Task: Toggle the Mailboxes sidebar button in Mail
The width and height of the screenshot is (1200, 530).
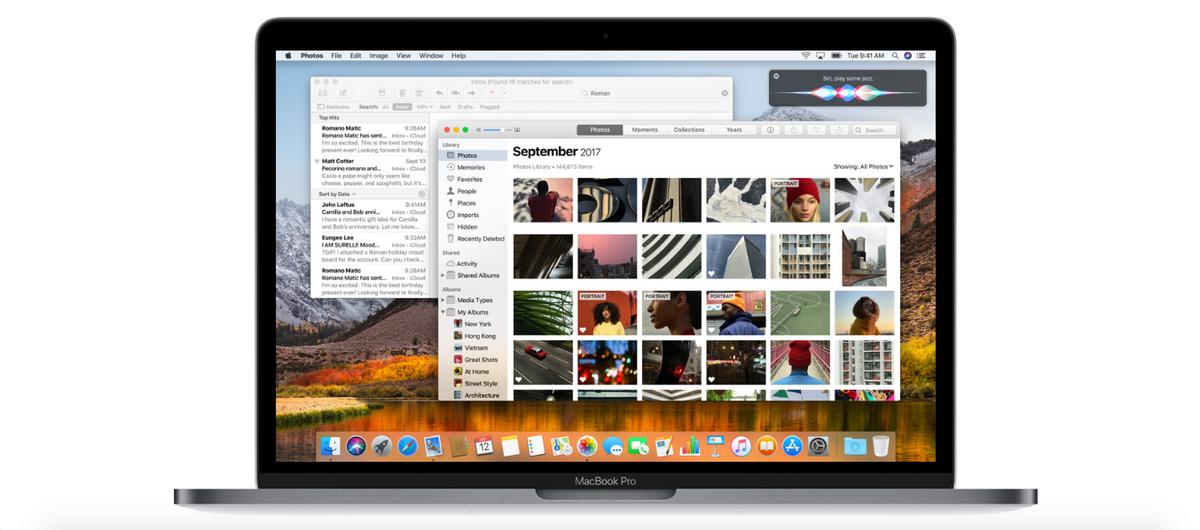Action: click(334, 106)
